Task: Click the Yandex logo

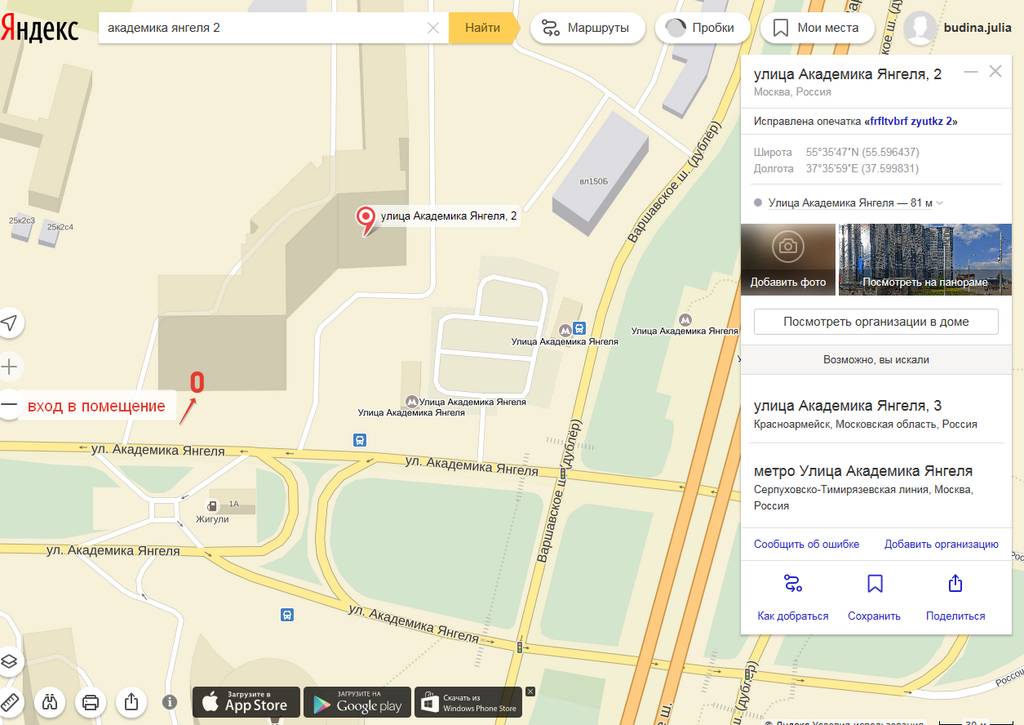Action: click(39, 28)
